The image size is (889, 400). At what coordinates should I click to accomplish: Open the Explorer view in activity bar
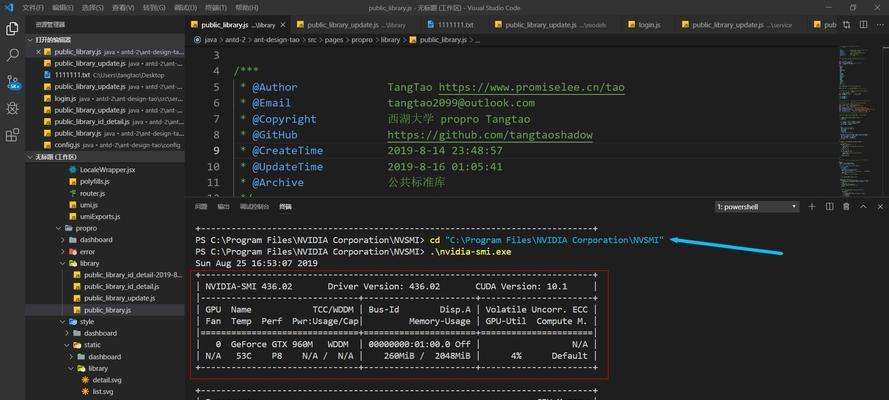12,29
